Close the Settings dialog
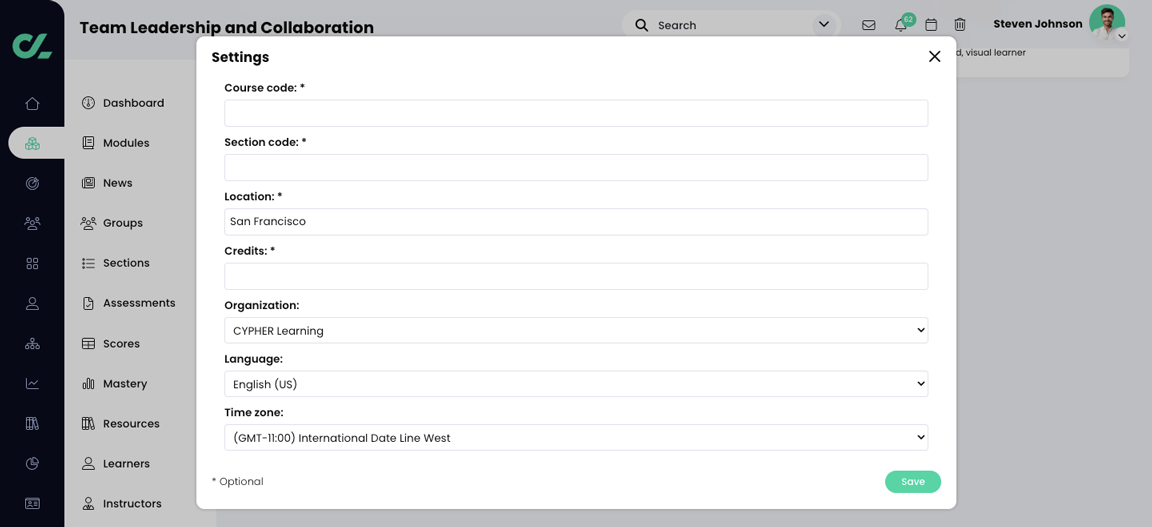 [935, 57]
